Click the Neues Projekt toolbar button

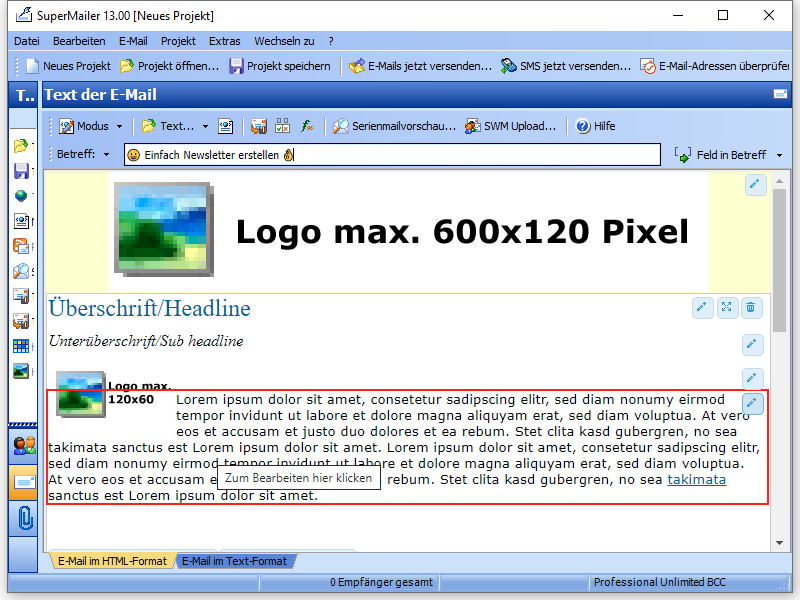69,66
